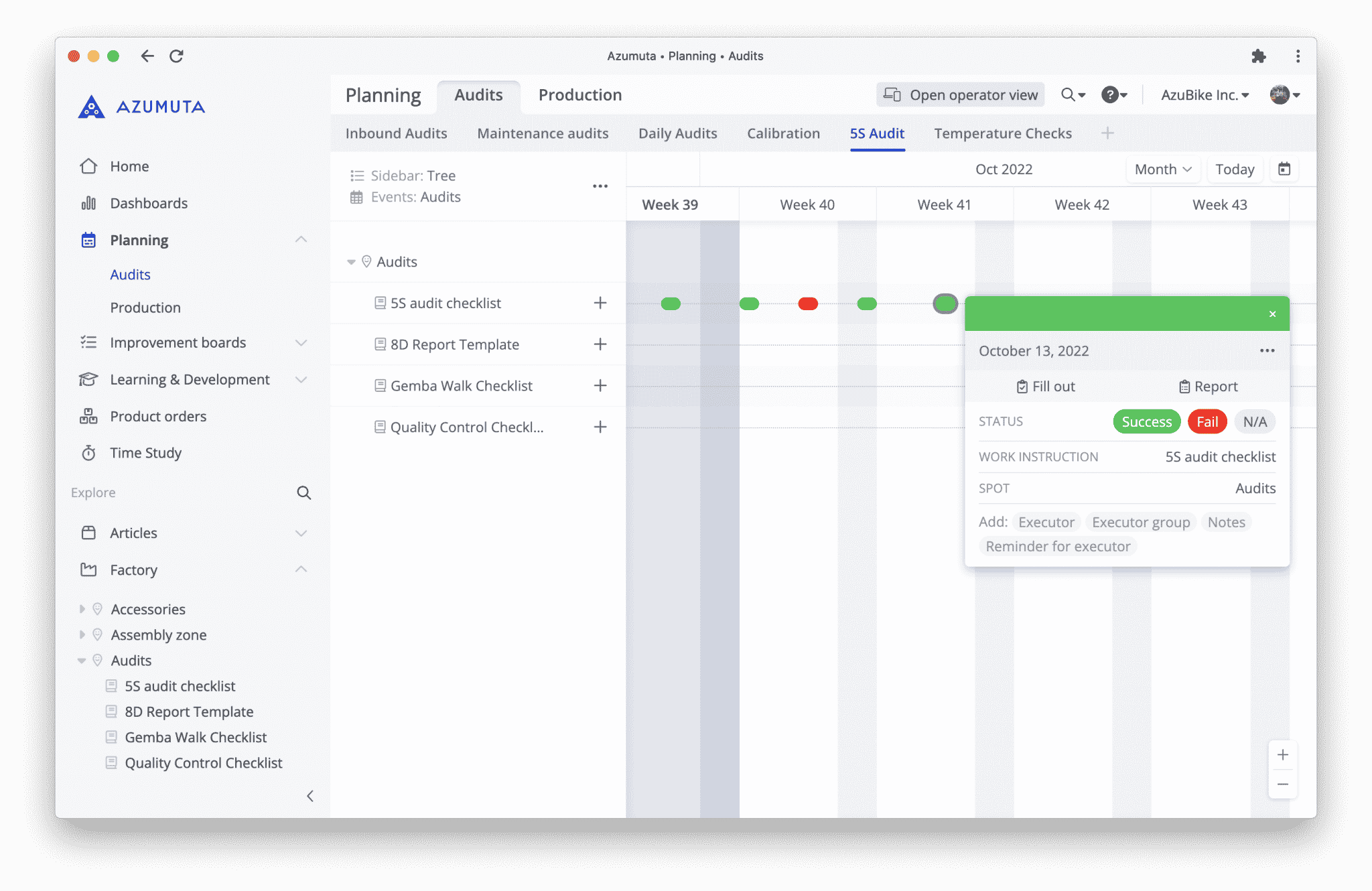Open the ellipsis menu in the event popup
Viewport: 1372px width, 891px height.
pos(1267,350)
